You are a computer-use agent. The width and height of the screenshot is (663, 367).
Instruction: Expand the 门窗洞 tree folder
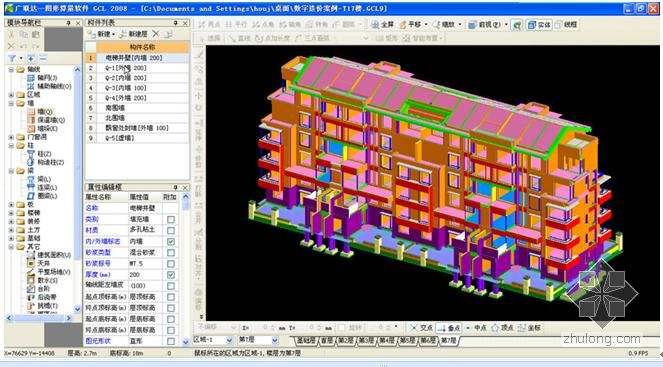click(x=11, y=137)
